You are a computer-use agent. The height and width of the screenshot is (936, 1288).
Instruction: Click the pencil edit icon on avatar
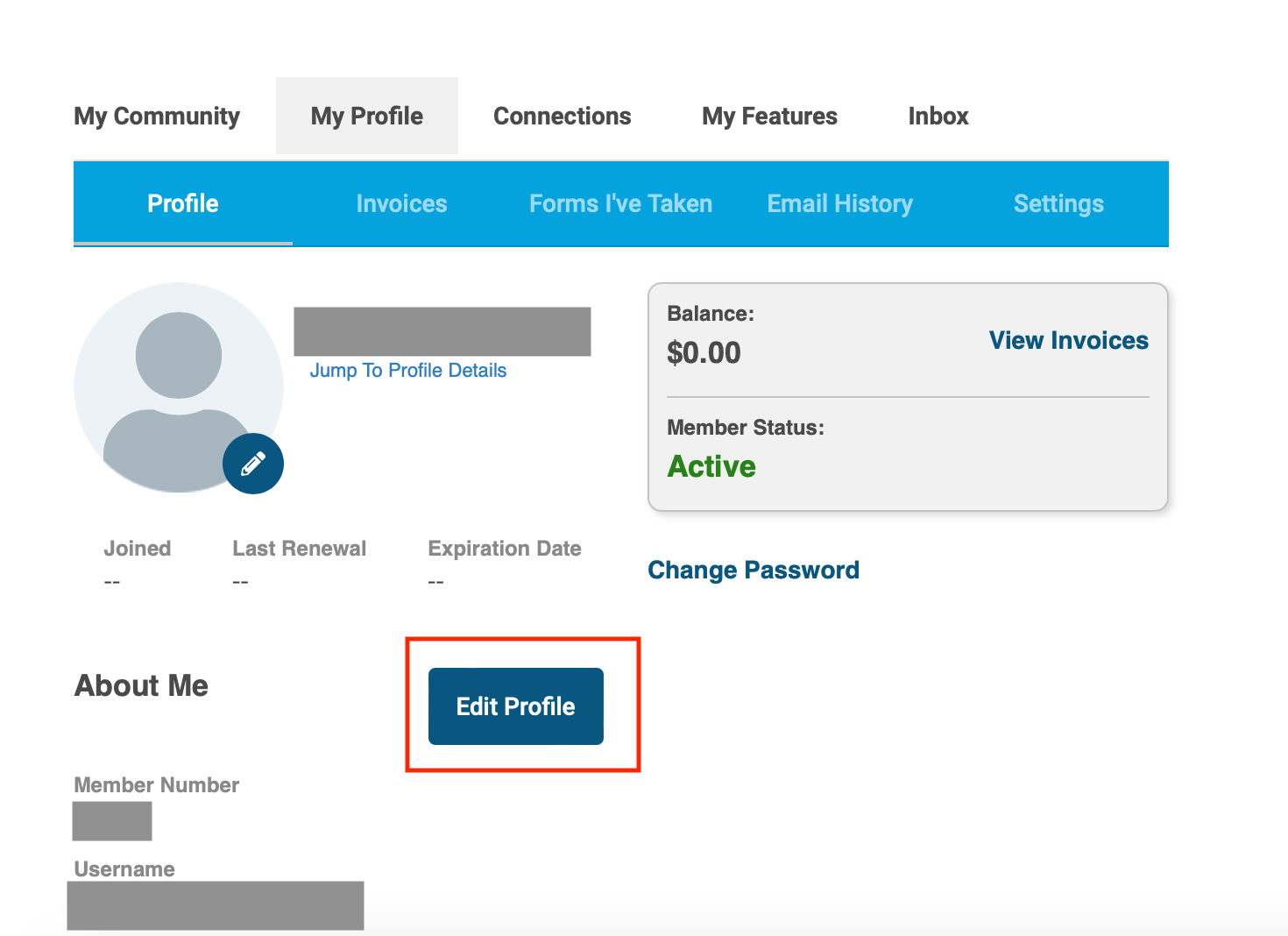[253, 464]
